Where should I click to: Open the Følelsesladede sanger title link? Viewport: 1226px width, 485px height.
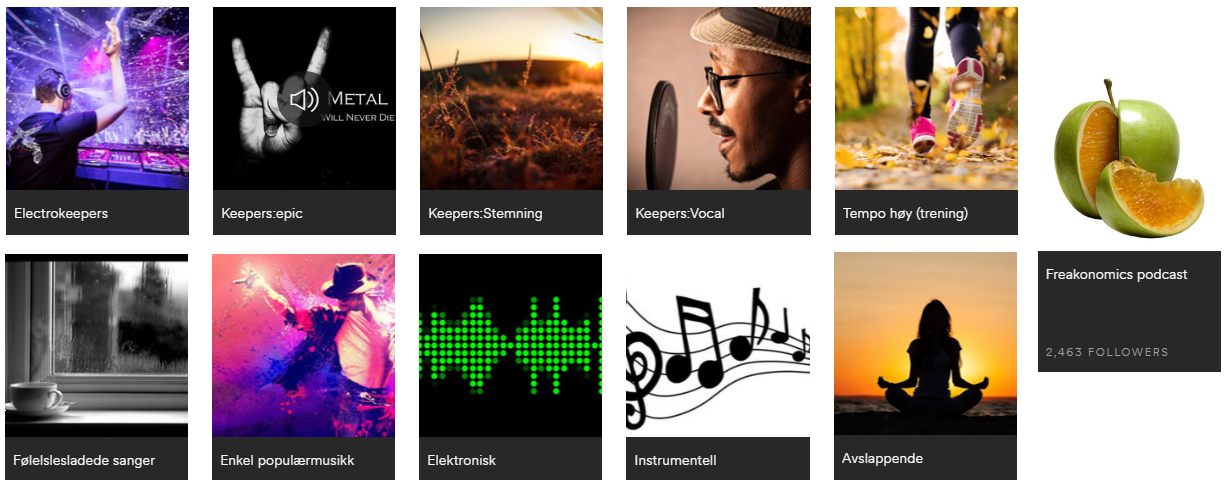[84, 460]
